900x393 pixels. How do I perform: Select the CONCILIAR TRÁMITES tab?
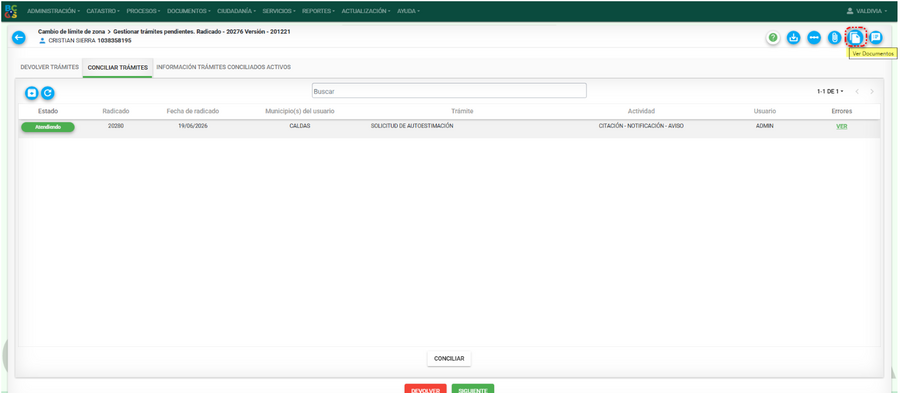pyautogui.click(x=118, y=68)
